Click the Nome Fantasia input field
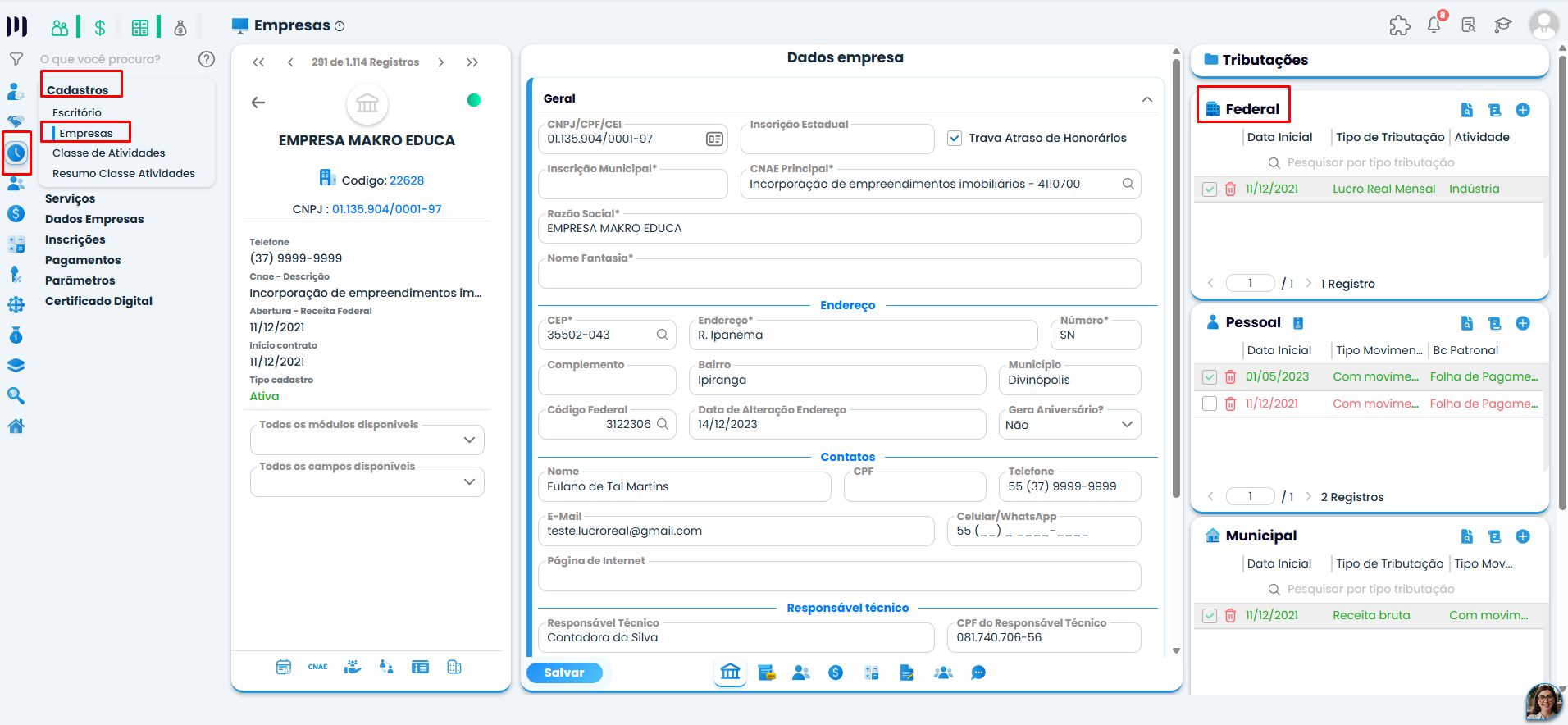Screen dimensions: 1568x725 tap(840, 273)
